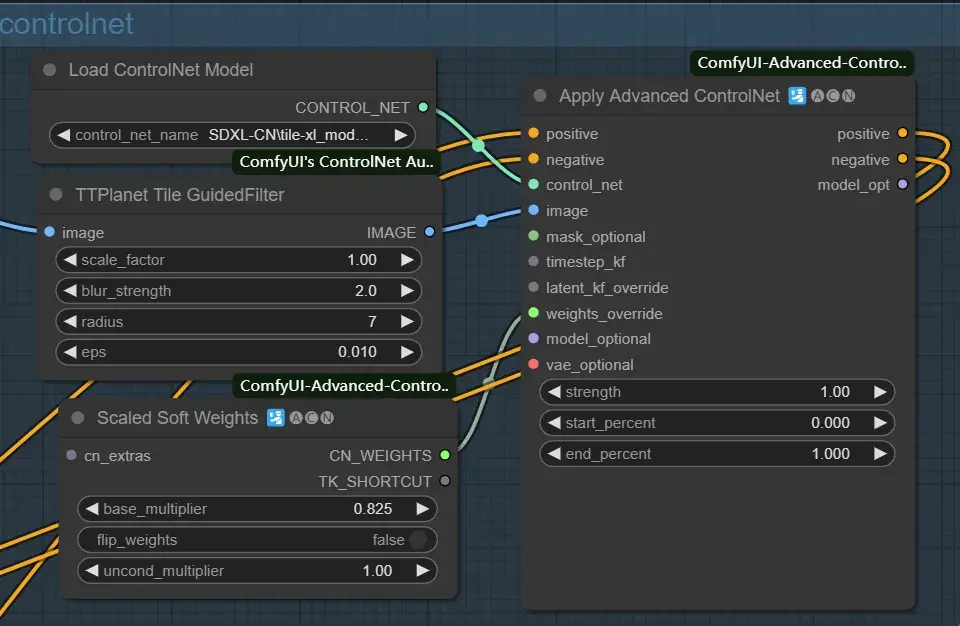Click the IMAGE output socket of GuidedFilter

[x=430, y=232]
